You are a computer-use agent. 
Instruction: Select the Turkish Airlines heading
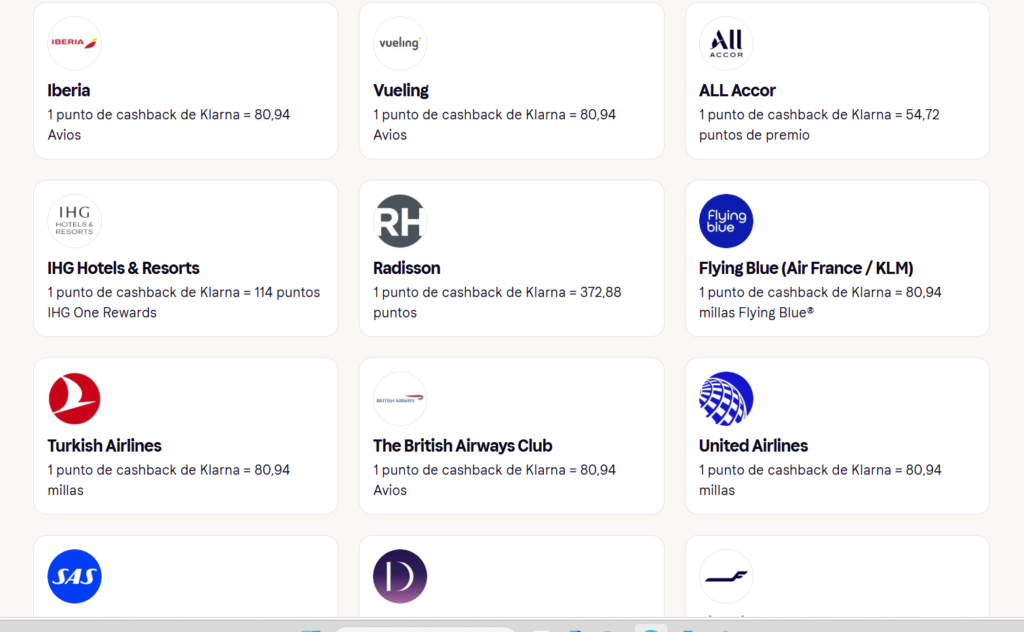[x=104, y=445]
